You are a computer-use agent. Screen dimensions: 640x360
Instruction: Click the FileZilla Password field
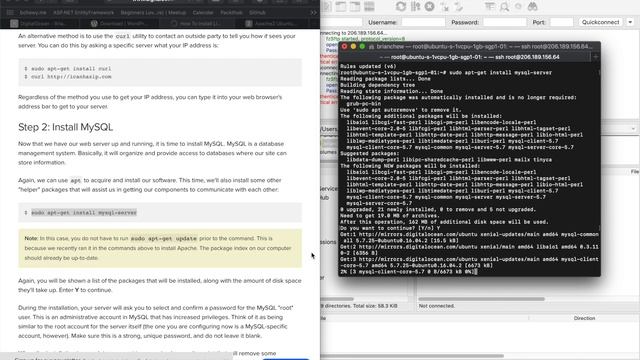[504, 22]
